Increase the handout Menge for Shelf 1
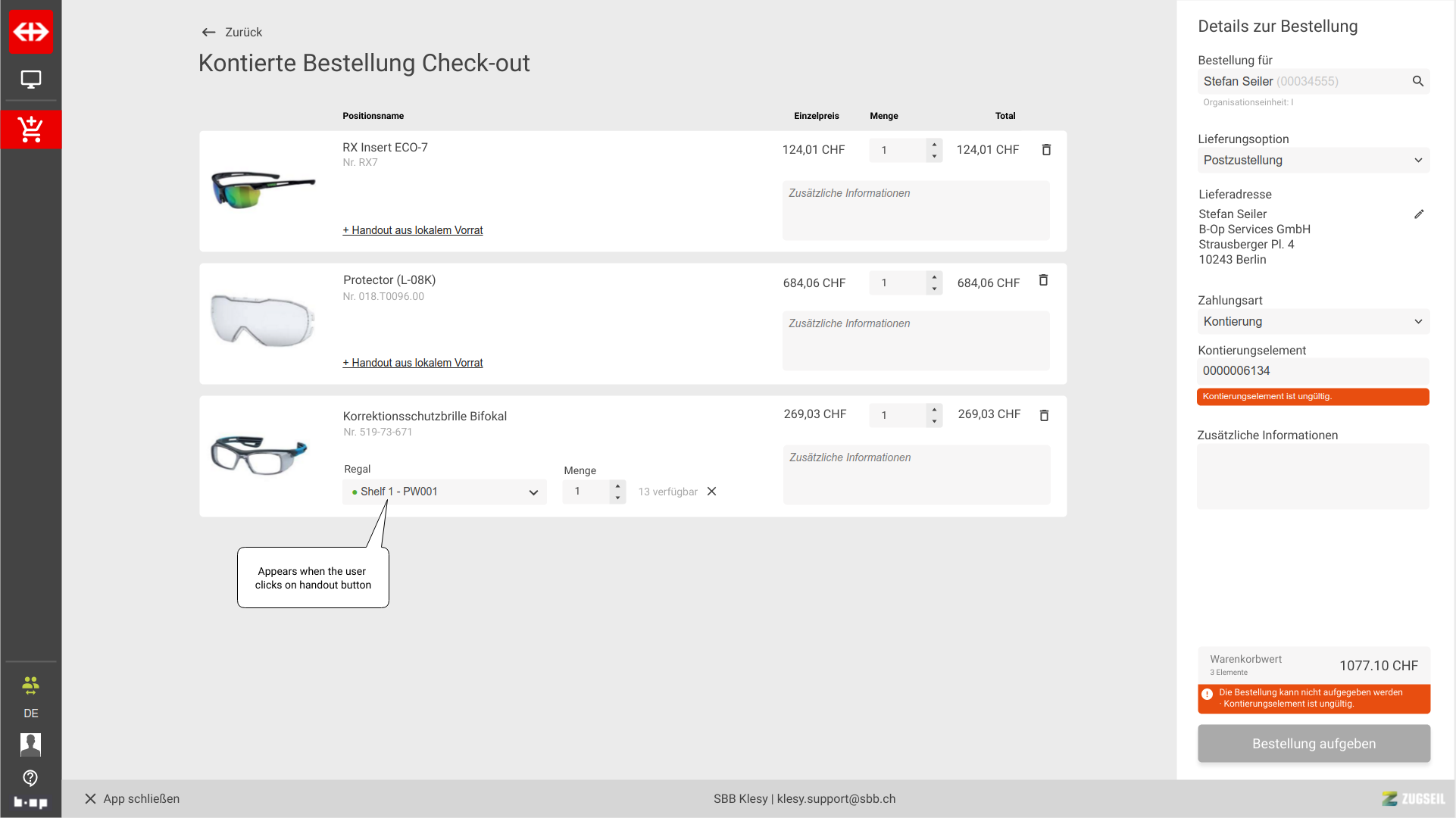The image size is (1456, 818). (x=617, y=485)
